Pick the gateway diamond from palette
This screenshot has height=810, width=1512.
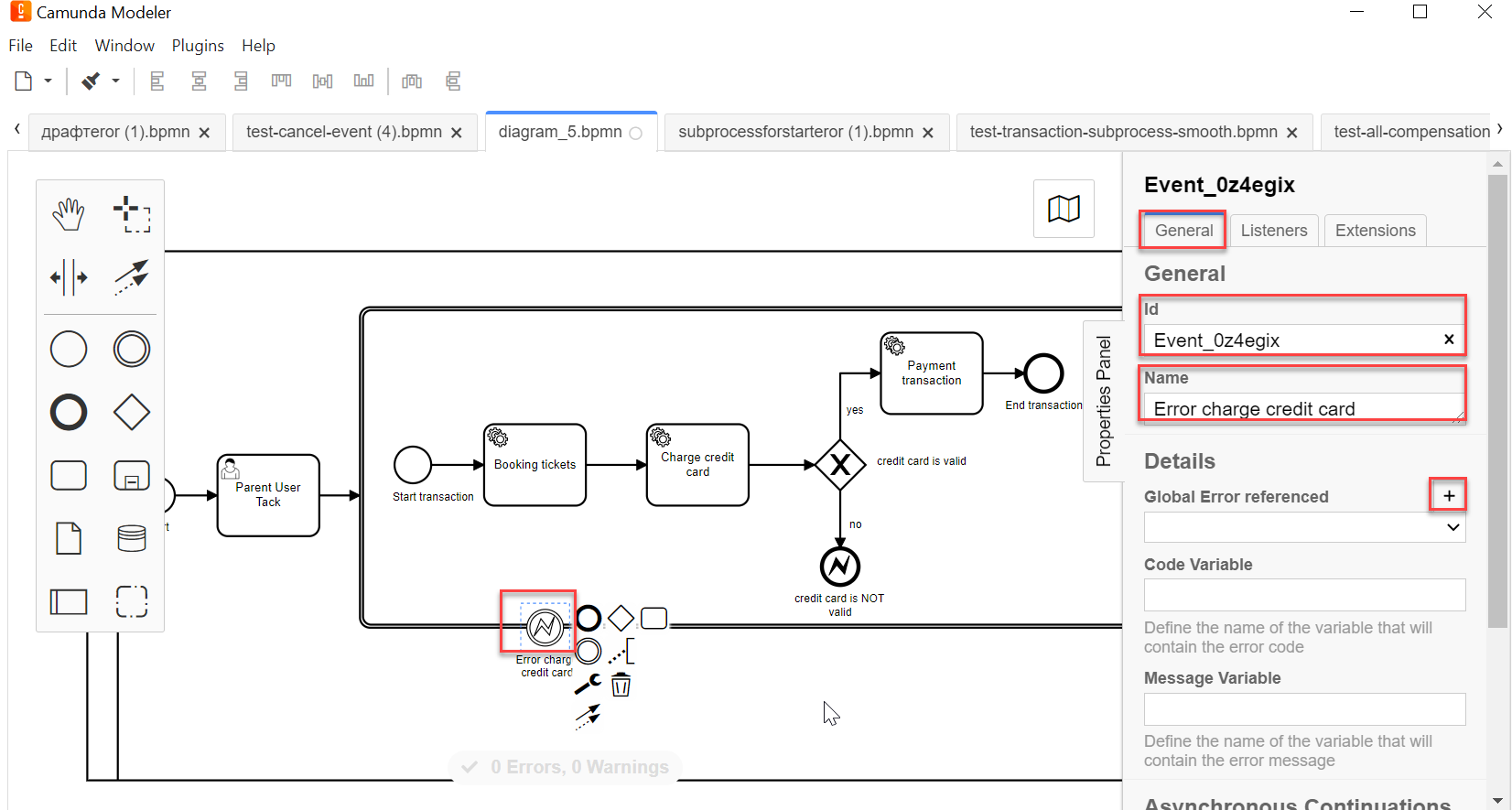click(x=132, y=412)
